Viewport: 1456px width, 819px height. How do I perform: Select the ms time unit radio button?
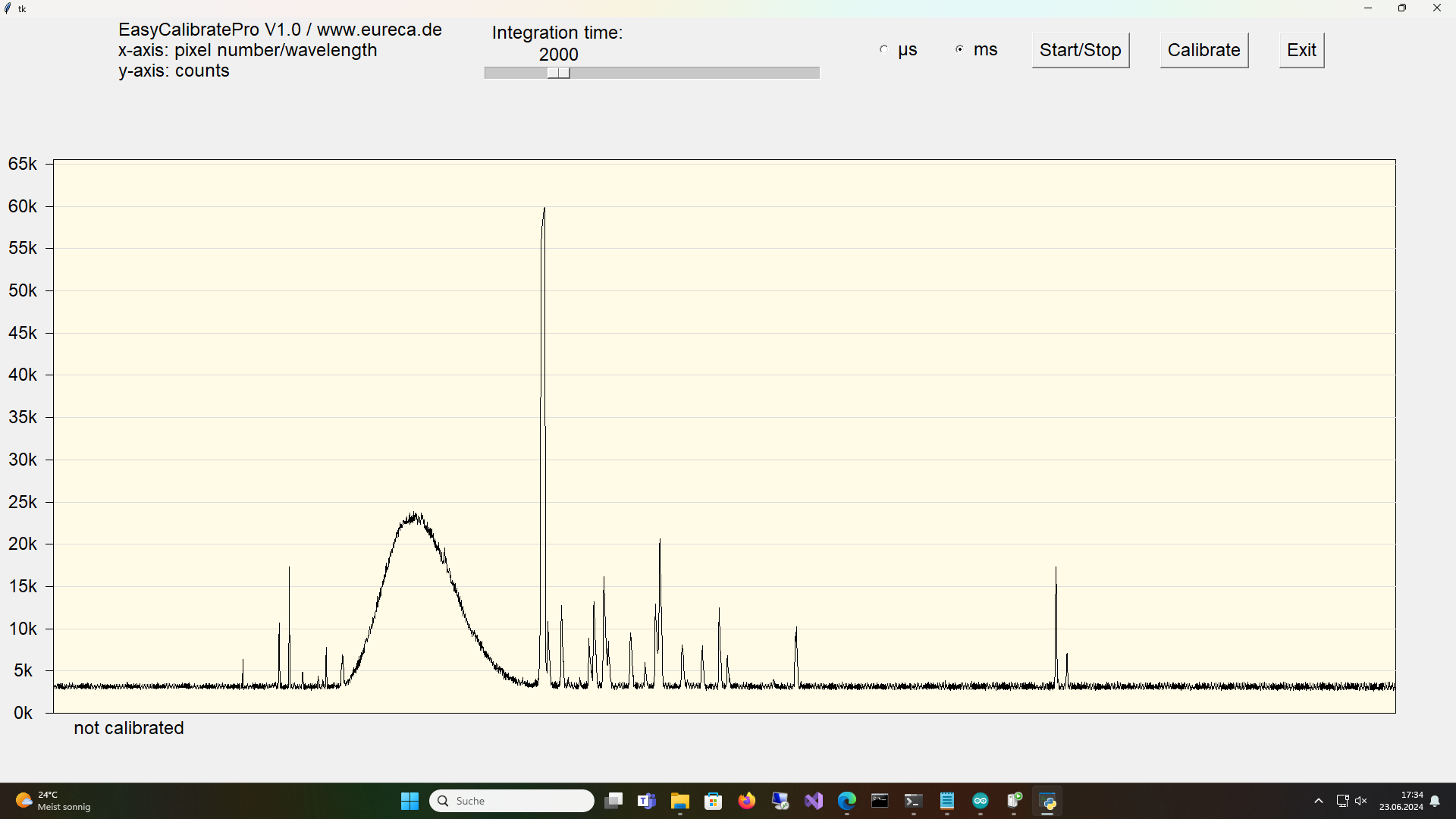point(960,49)
